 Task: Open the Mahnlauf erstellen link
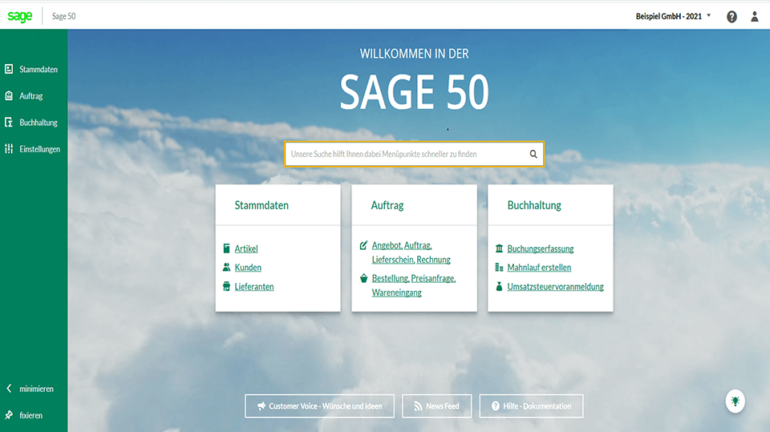[539, 268]
